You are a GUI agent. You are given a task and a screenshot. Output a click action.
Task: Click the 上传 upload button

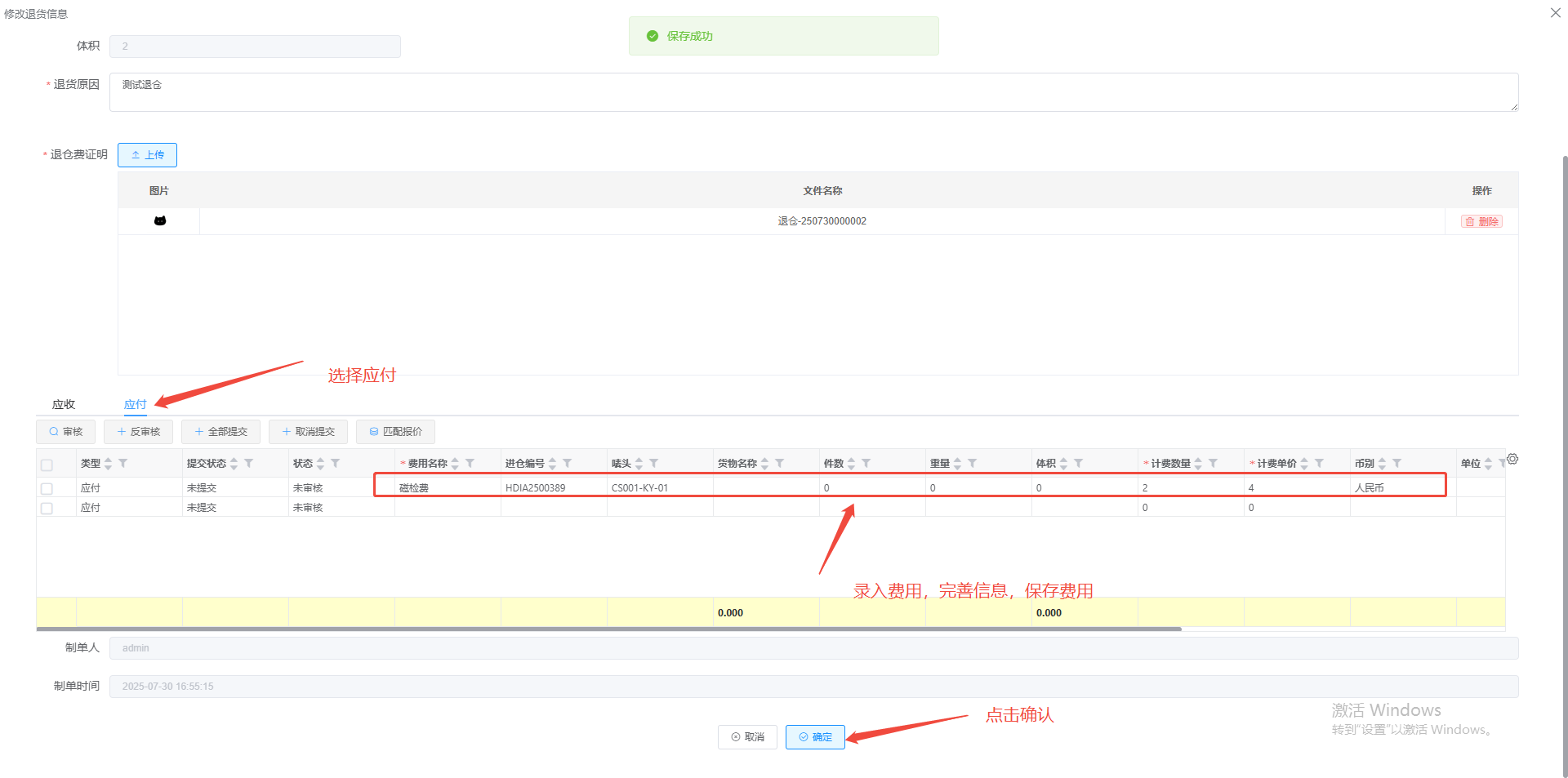tap(147, 155)
